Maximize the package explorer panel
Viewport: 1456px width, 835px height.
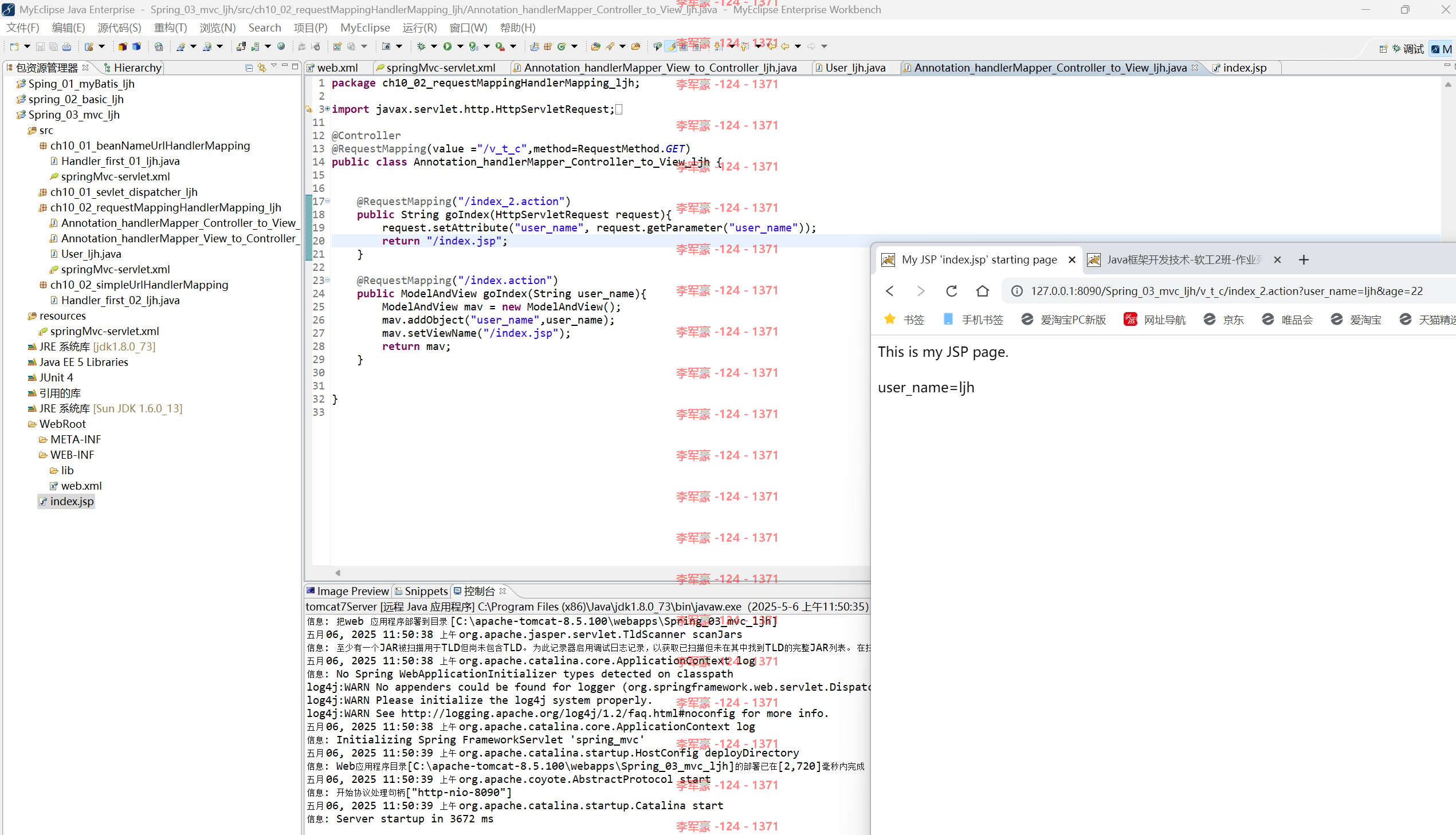click(296, 66)
